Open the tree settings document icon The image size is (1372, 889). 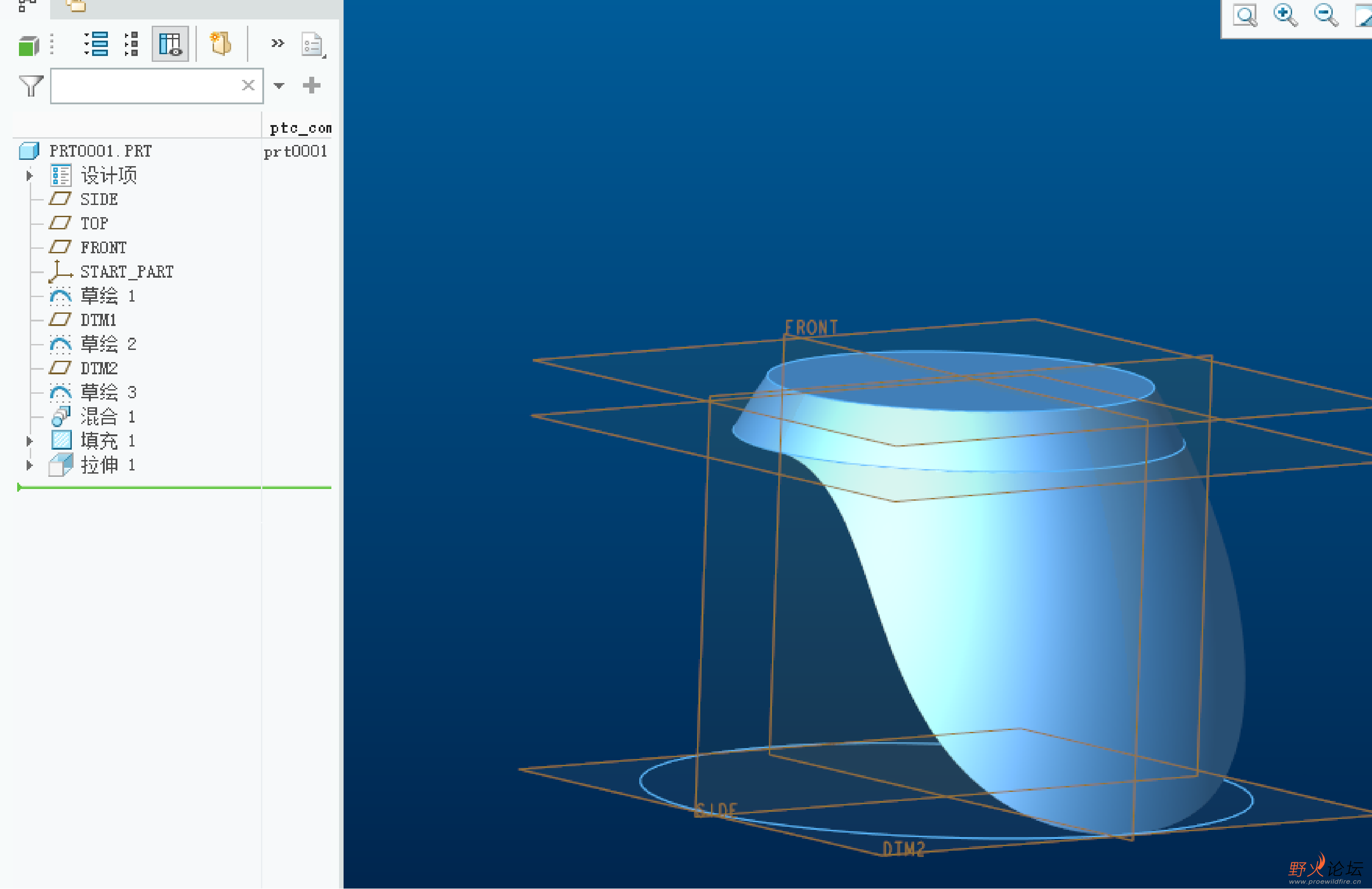[x=313, y=45]
